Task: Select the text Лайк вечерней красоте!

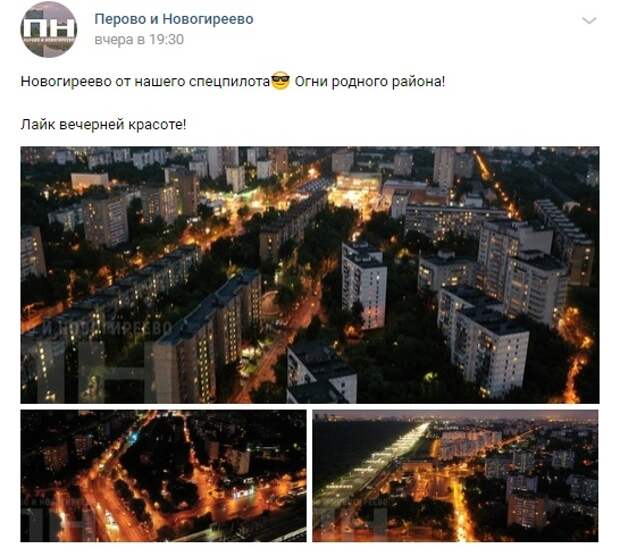Action: (103, 125)
